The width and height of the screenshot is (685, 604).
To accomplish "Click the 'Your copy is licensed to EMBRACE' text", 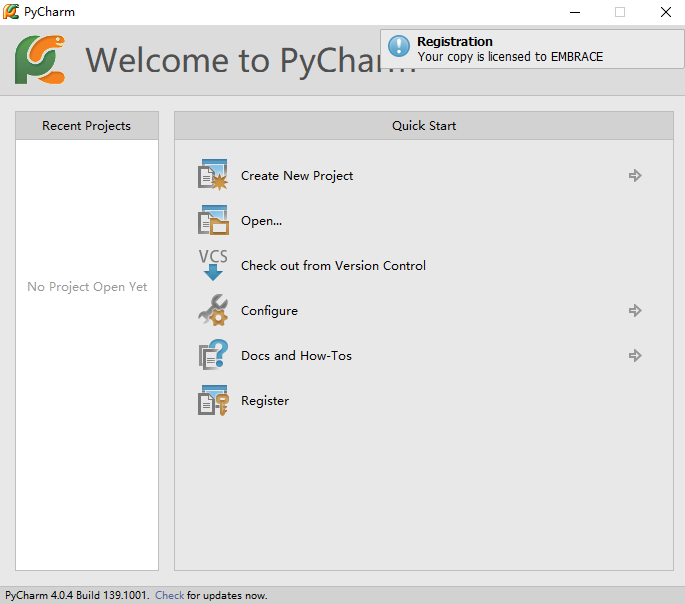I will [x=510, y=57].
